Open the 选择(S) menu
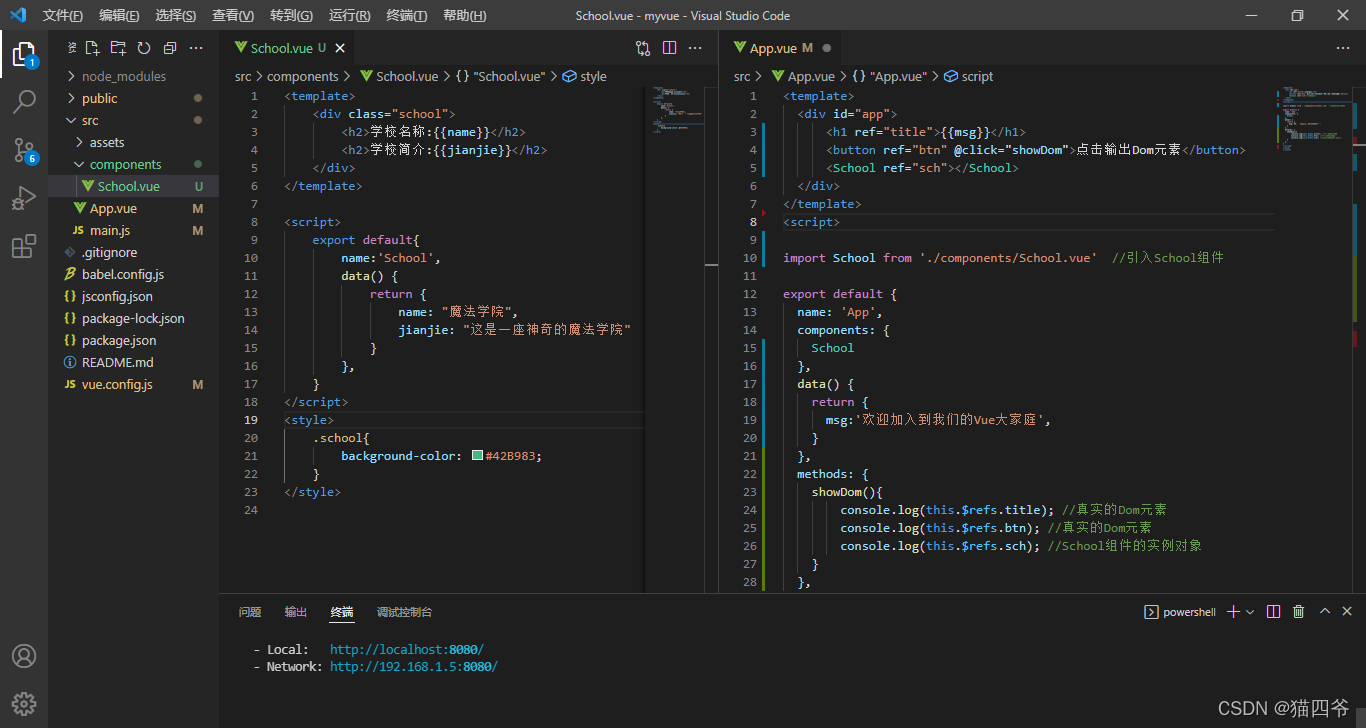 pyautogui.click(x=176, y=15)
